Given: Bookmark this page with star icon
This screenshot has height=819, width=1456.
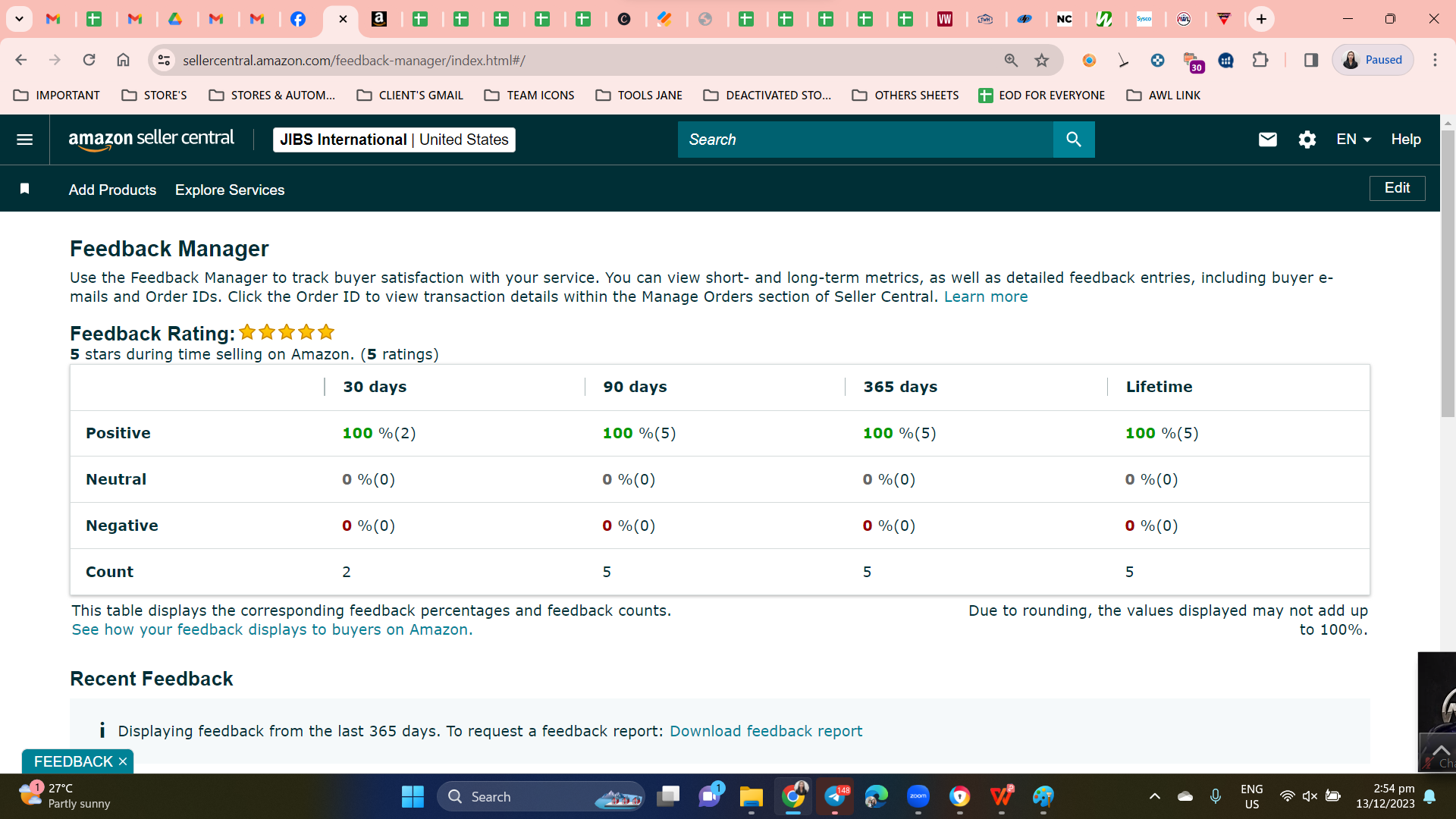Looking at the screenshot, I should [1042, 60].
